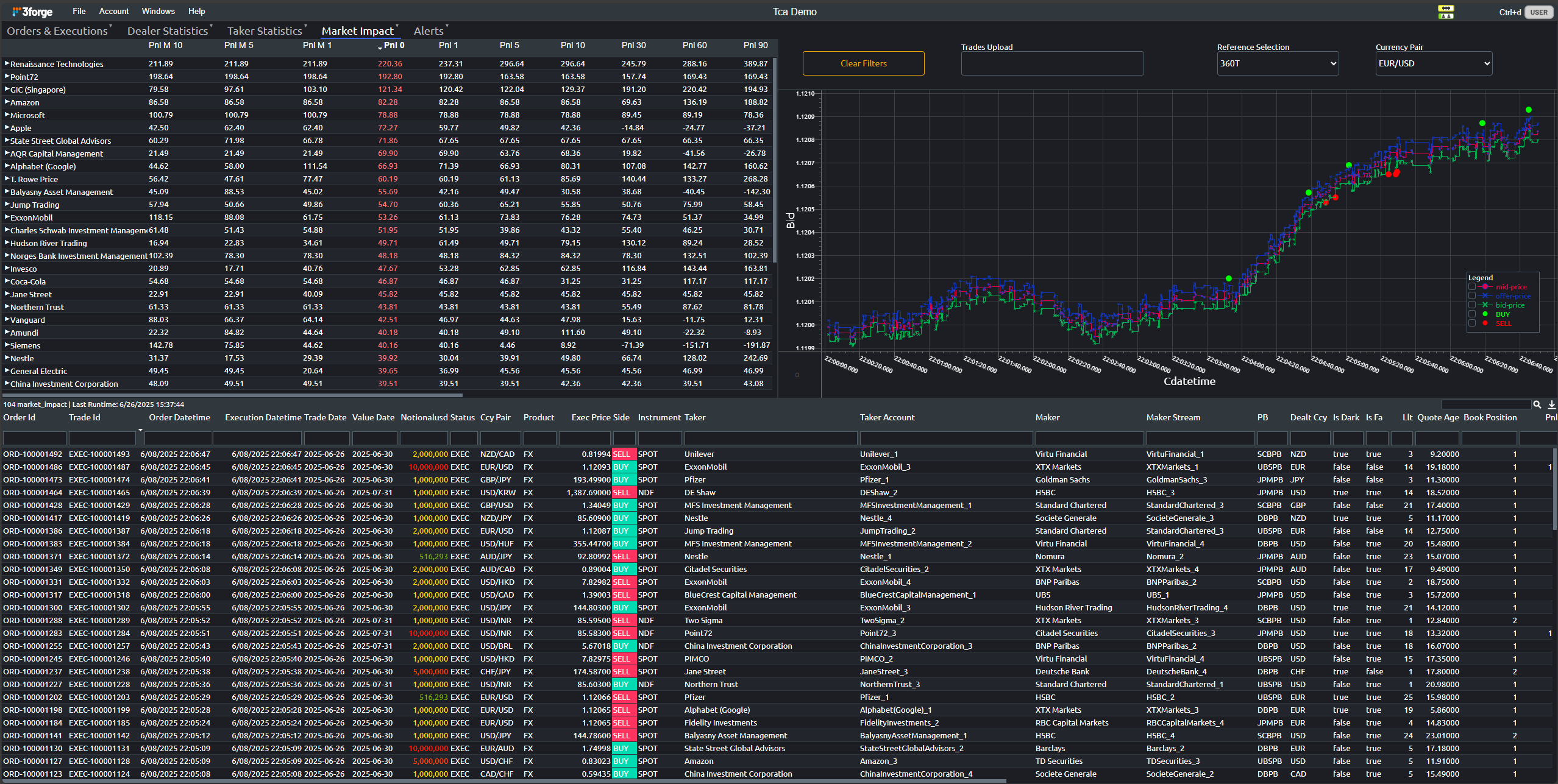This screenshot has height=784, width=1558.
Task: Click the Clear Filters button
Action: pyautogui.click(x=863, y=63)
